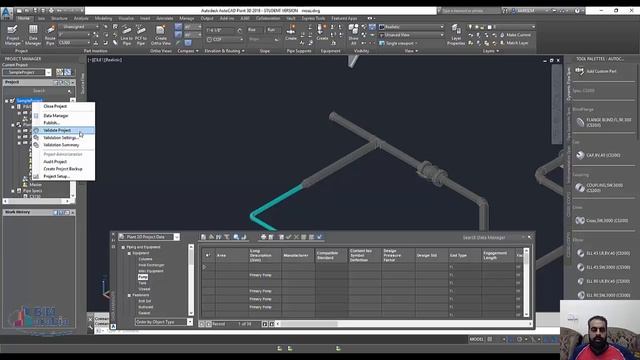Screen dimensions: 640x360
Task: Click the Create Ortho View tool
Action: click(161, 34)
